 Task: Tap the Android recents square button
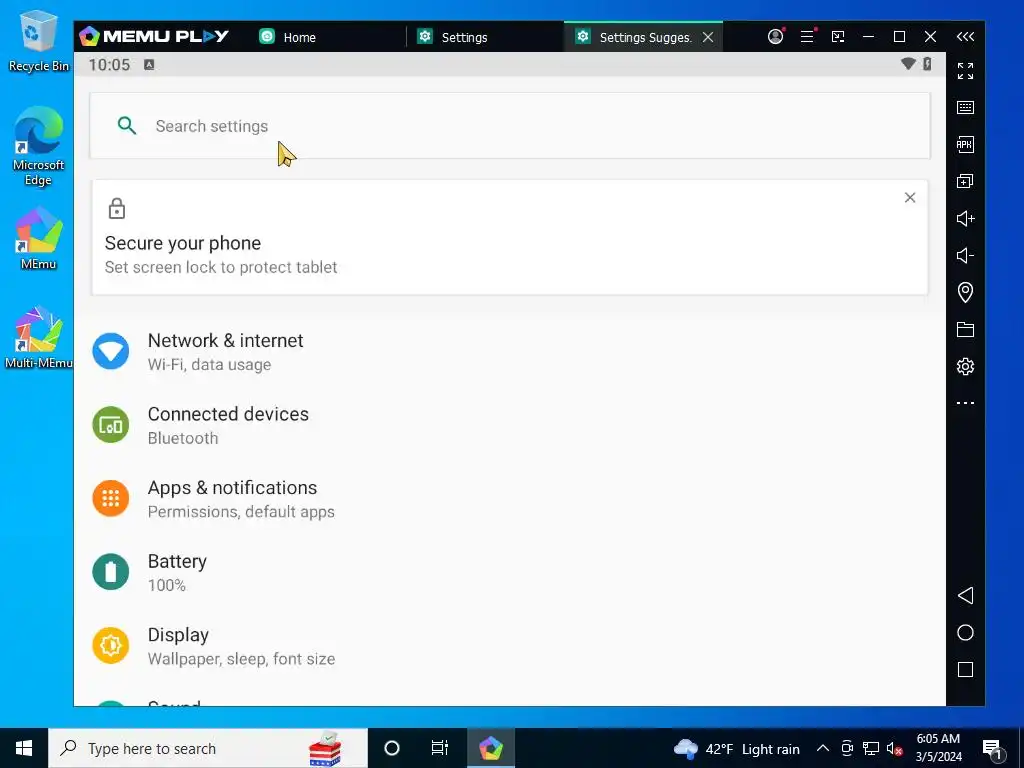click(965, 669)
